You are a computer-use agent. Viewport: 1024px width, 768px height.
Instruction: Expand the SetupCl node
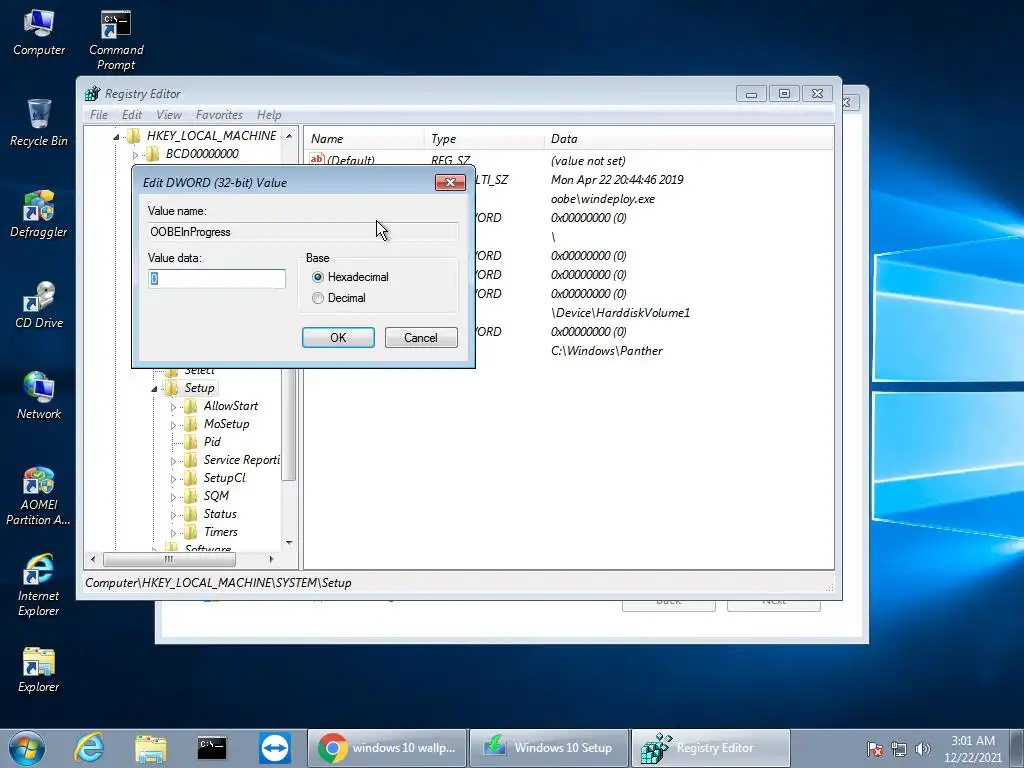pos(173,479)
